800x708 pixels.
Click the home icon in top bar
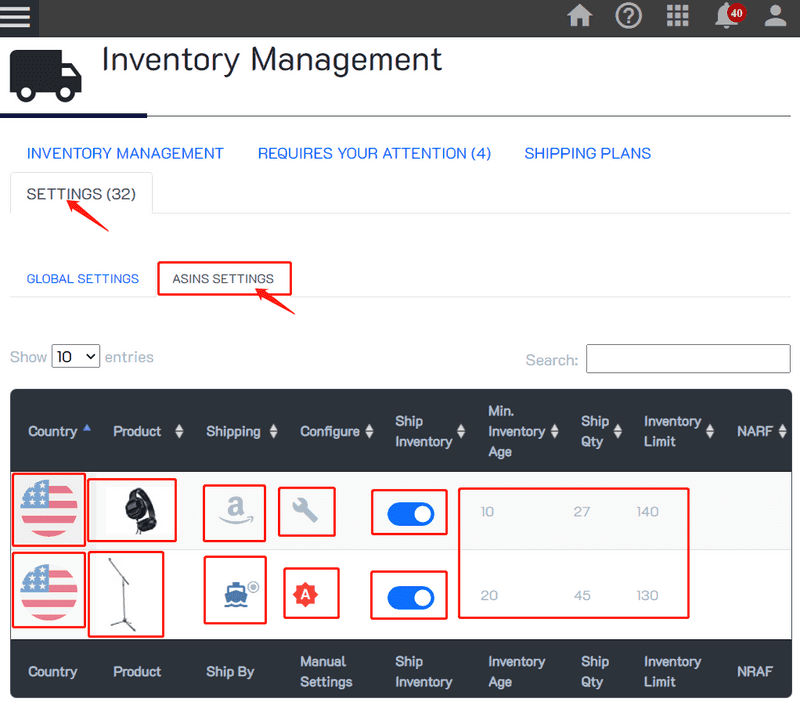[580, 16]
